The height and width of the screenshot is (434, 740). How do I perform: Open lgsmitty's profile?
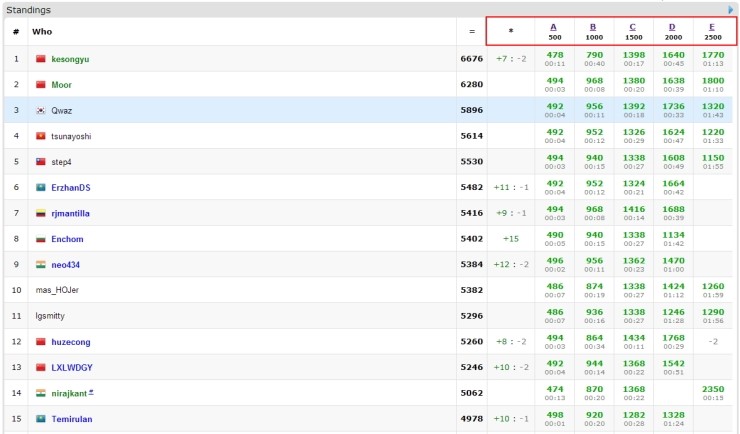tap(50, 316)
